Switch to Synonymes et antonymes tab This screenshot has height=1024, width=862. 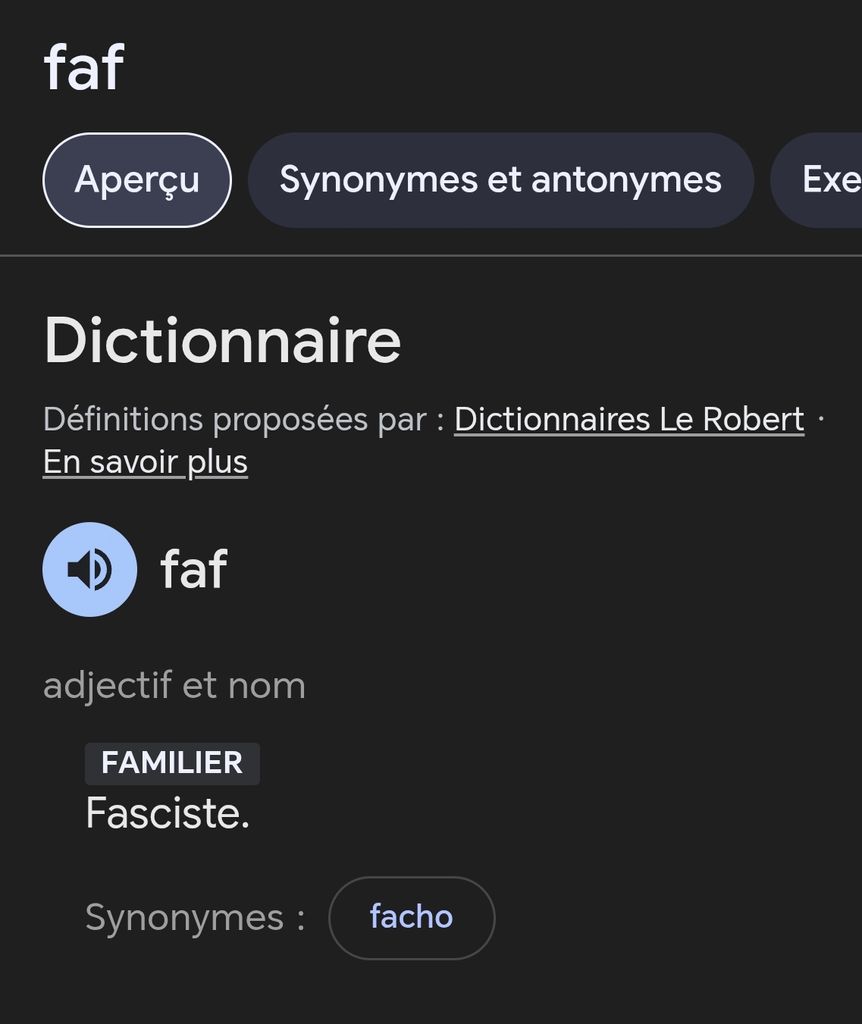coord(500,180)
